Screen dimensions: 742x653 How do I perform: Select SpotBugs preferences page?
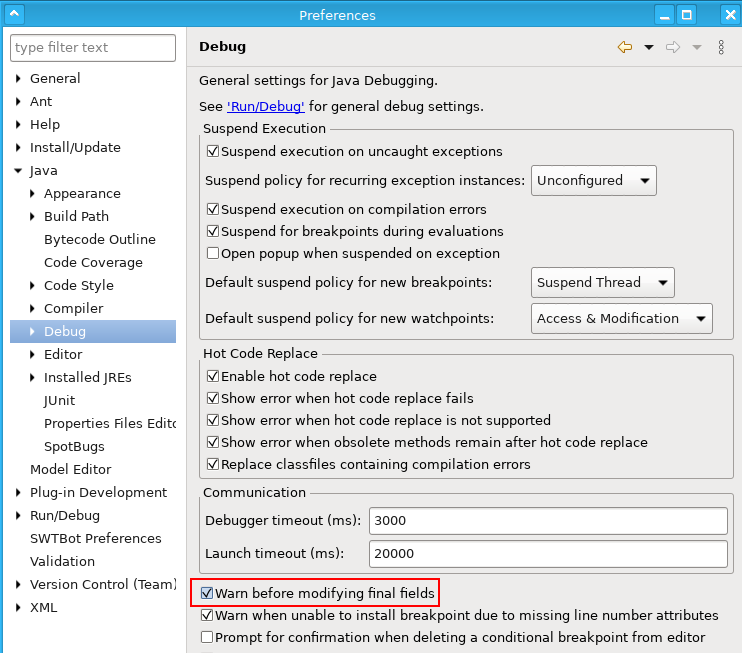[x=74, y=446]
